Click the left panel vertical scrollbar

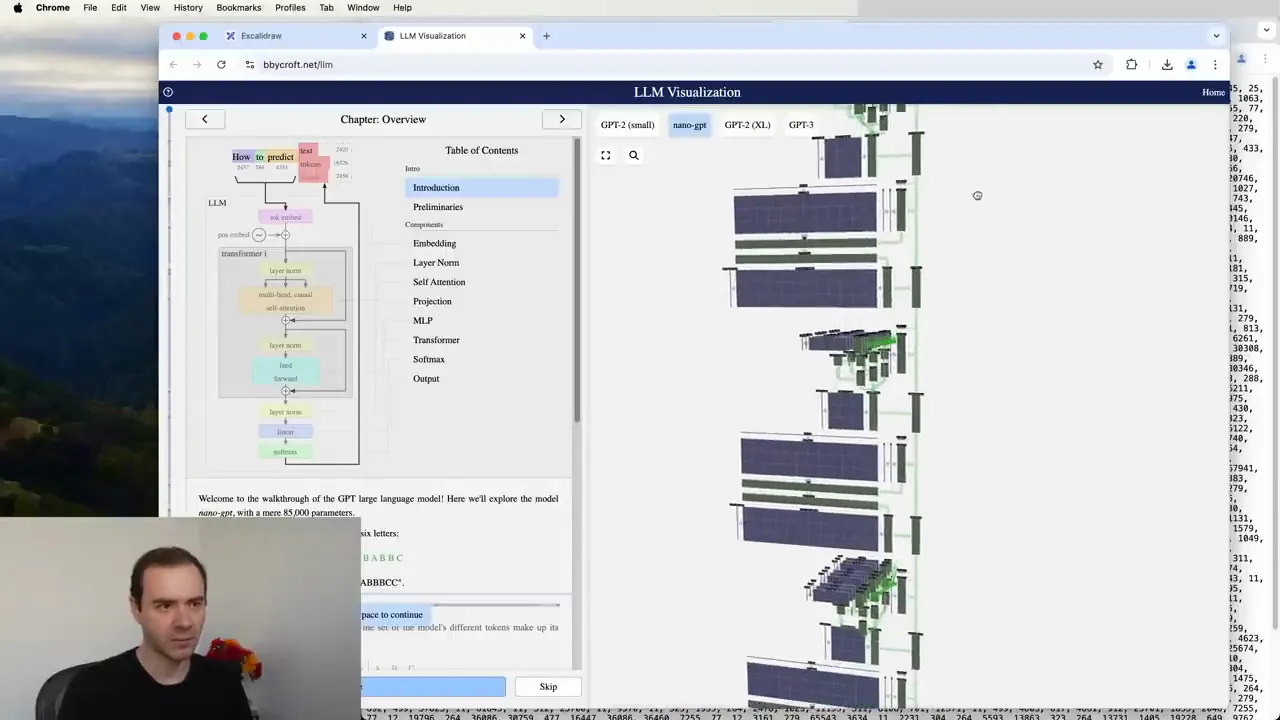click(576, 280)
